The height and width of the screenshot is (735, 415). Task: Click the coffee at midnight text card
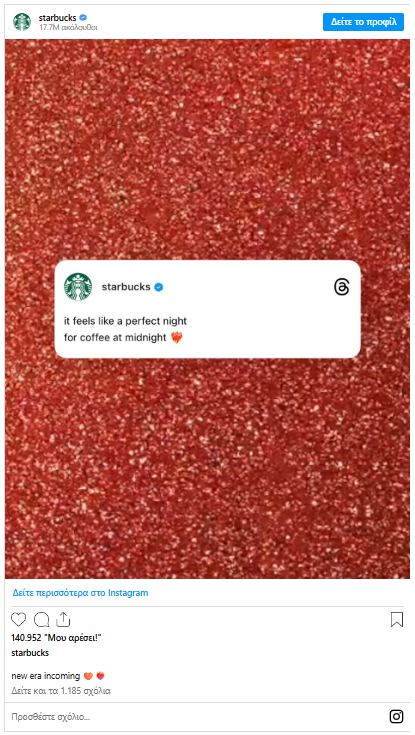(207, 309)
